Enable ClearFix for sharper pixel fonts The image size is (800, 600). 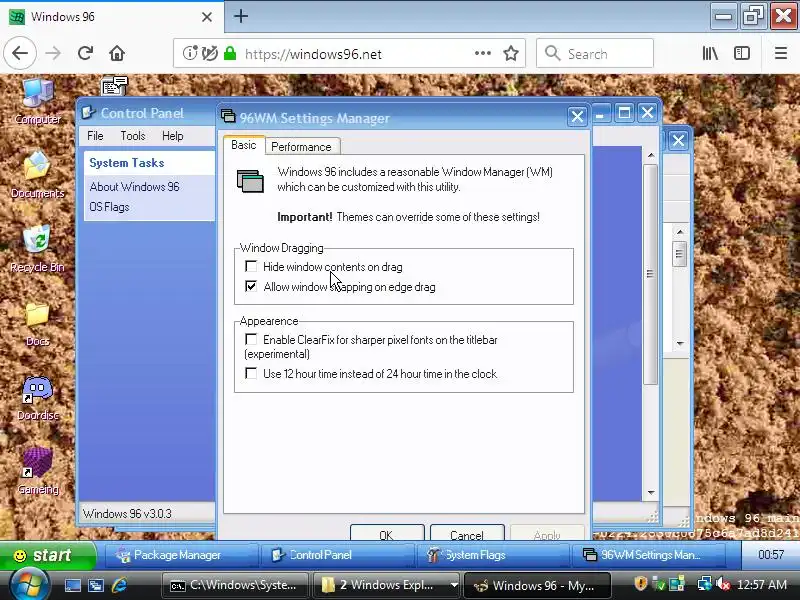click(x=251, y=339)
